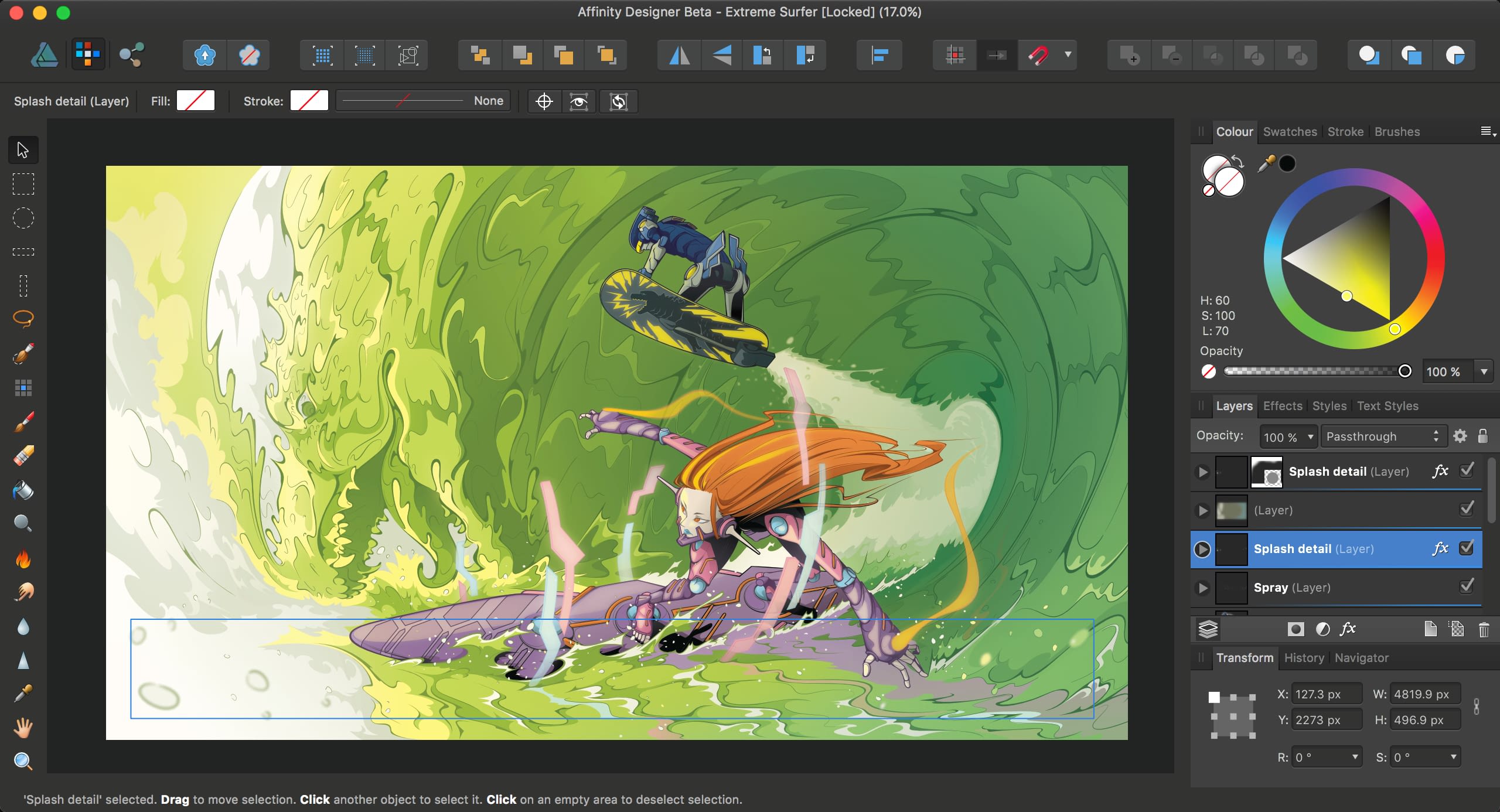Hide the Spray layer checkbox

tap(1467, 586)
